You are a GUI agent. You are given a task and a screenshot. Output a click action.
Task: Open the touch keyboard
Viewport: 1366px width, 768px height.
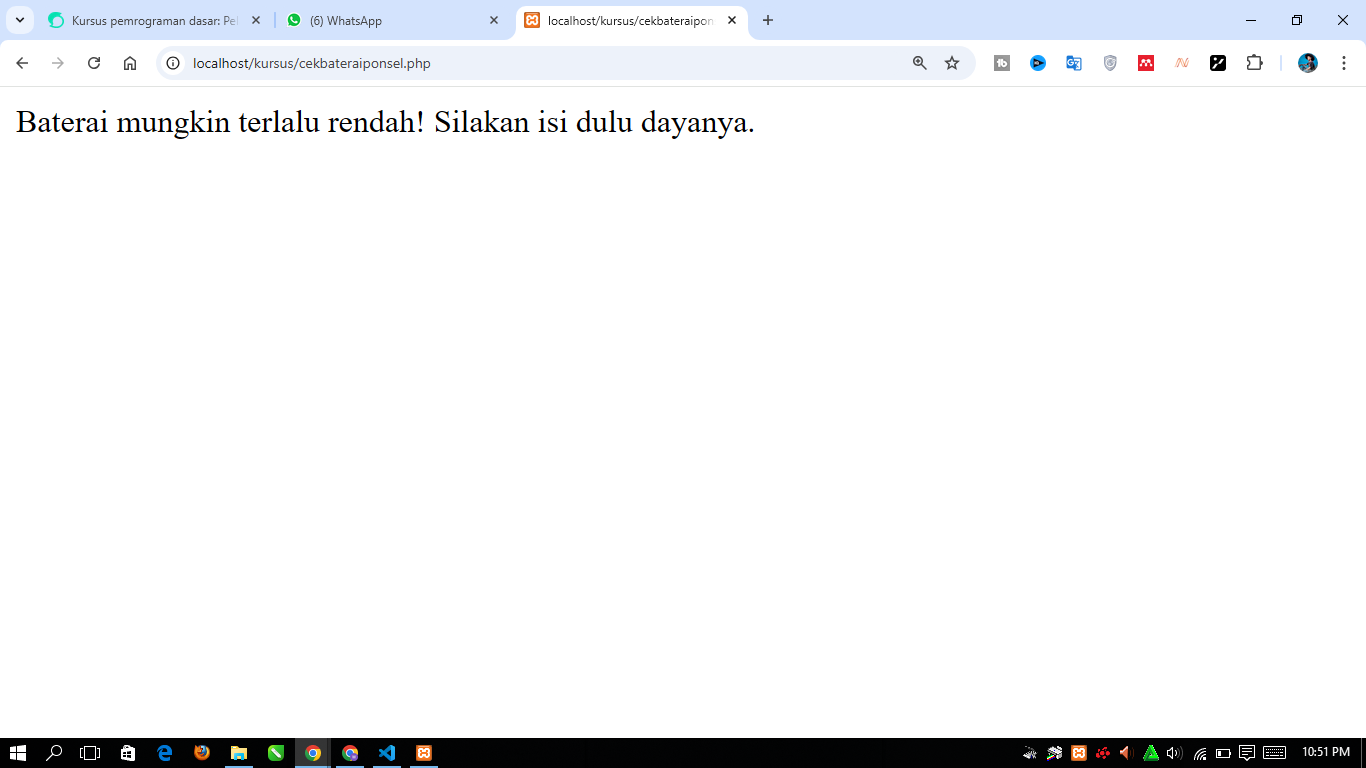[x=1275, y=753]
